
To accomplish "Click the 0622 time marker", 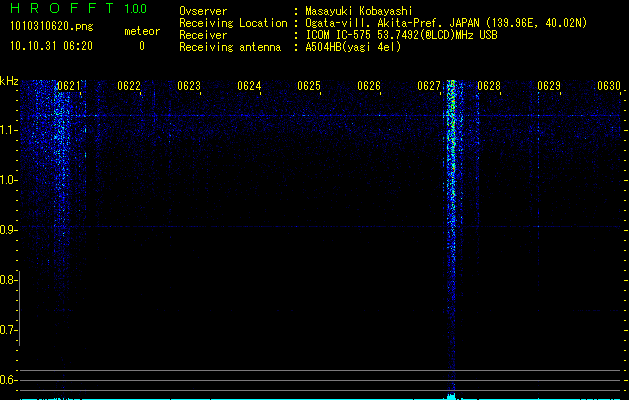I will pos(129,86).
